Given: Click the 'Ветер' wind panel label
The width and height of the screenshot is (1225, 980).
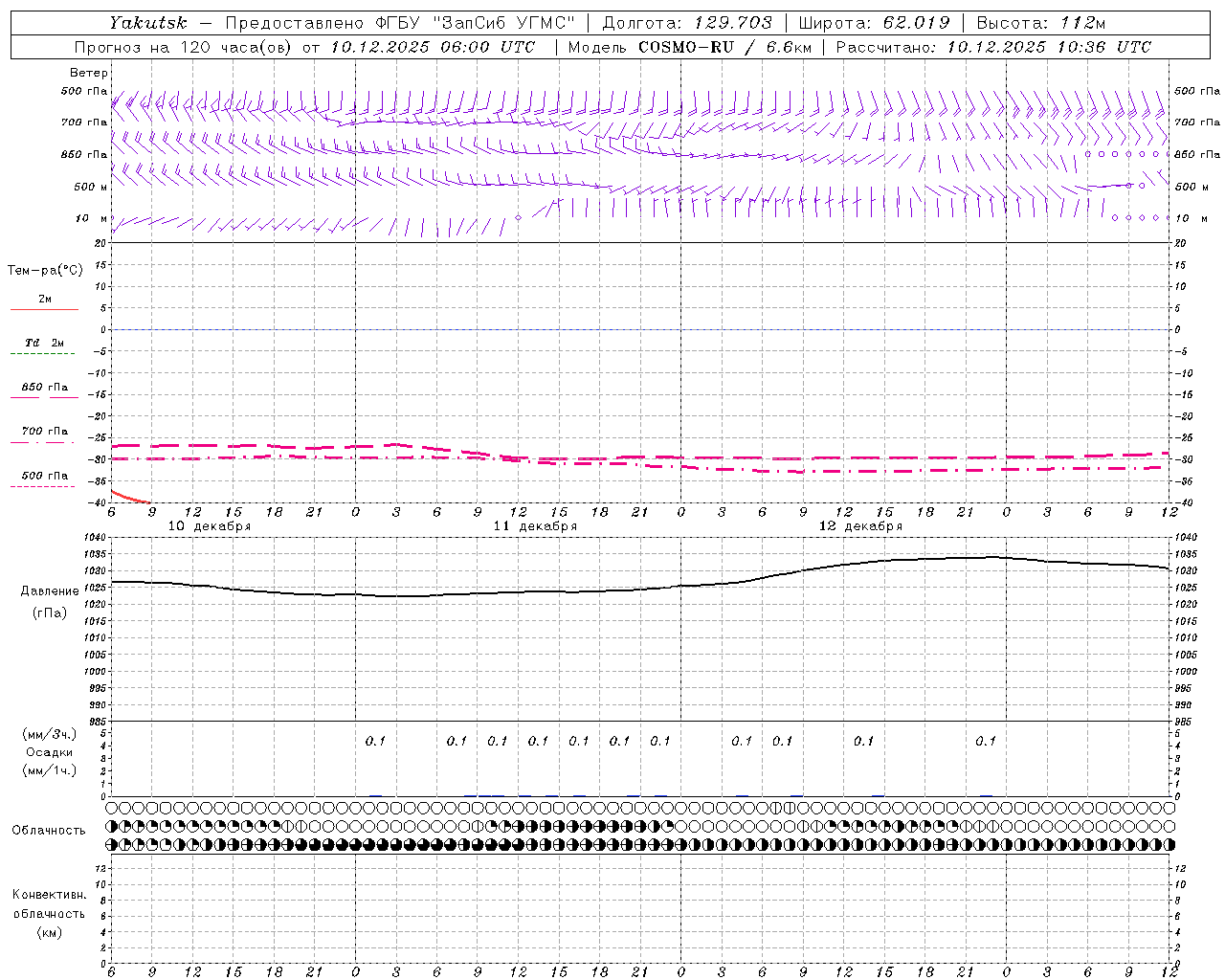Looking at the screenshot, I should pyautogui.click(x=89, y=73).
